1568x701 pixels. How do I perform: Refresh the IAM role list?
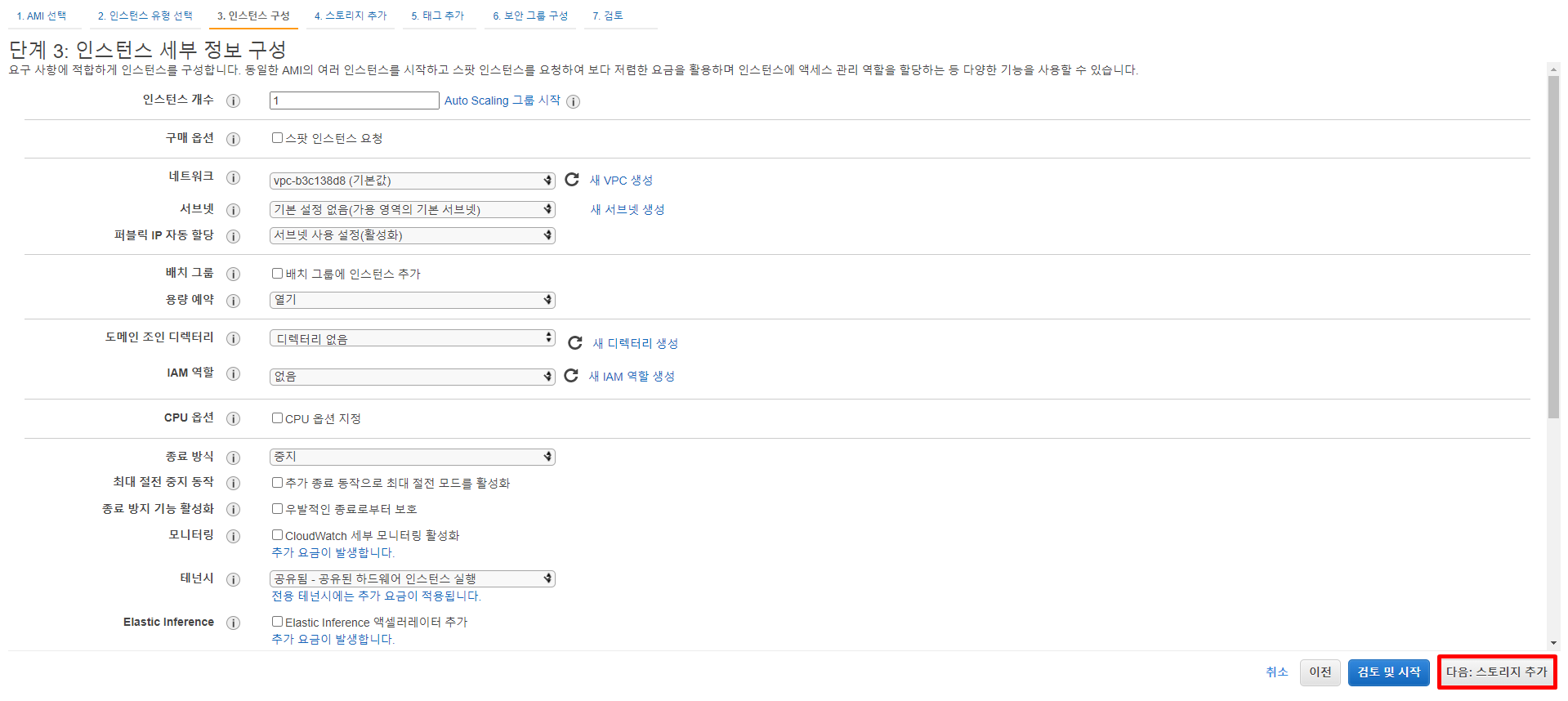(x=571, y=376)
